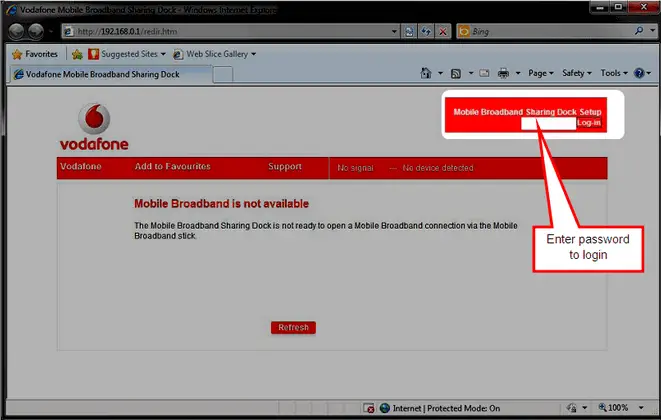The width and height of the screenshot is (661, 420).
Task: Click the popup blocker icon in status bar
Action: (368, 408)
